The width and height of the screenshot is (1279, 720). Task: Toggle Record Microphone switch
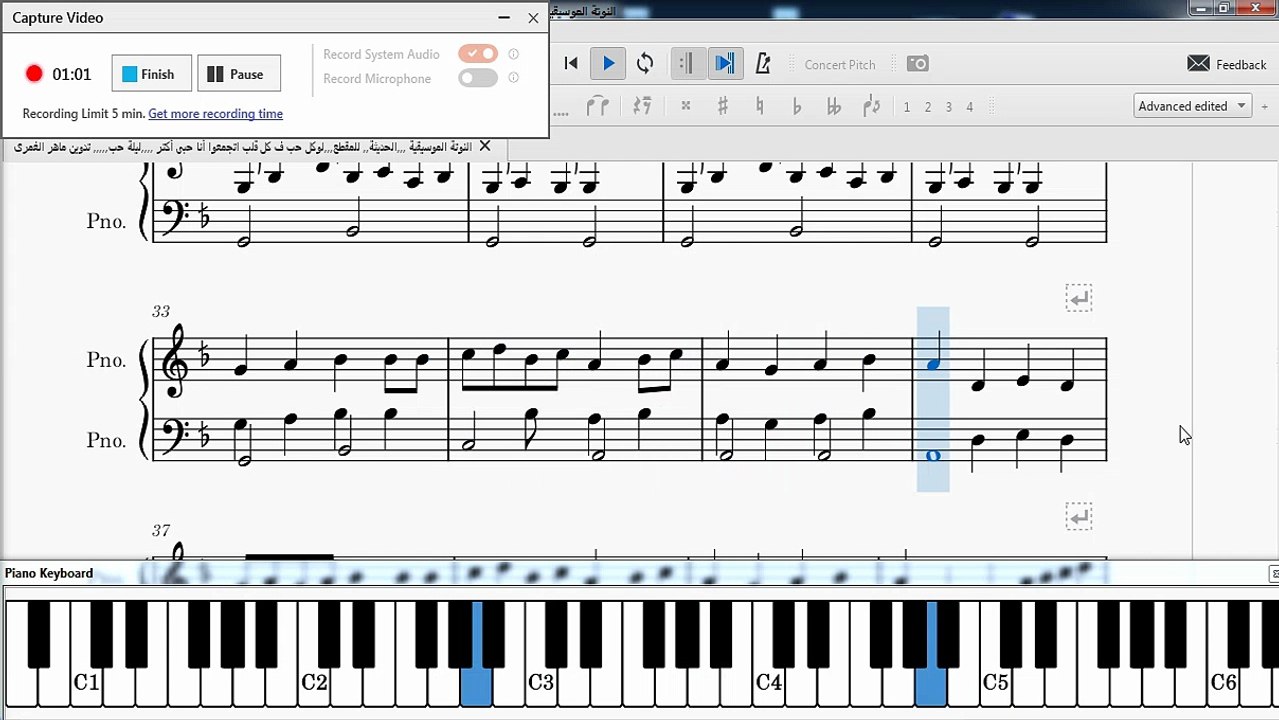478,78
